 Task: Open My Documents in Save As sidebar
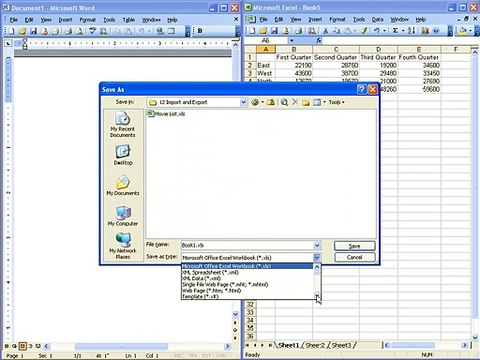point(123,185)
